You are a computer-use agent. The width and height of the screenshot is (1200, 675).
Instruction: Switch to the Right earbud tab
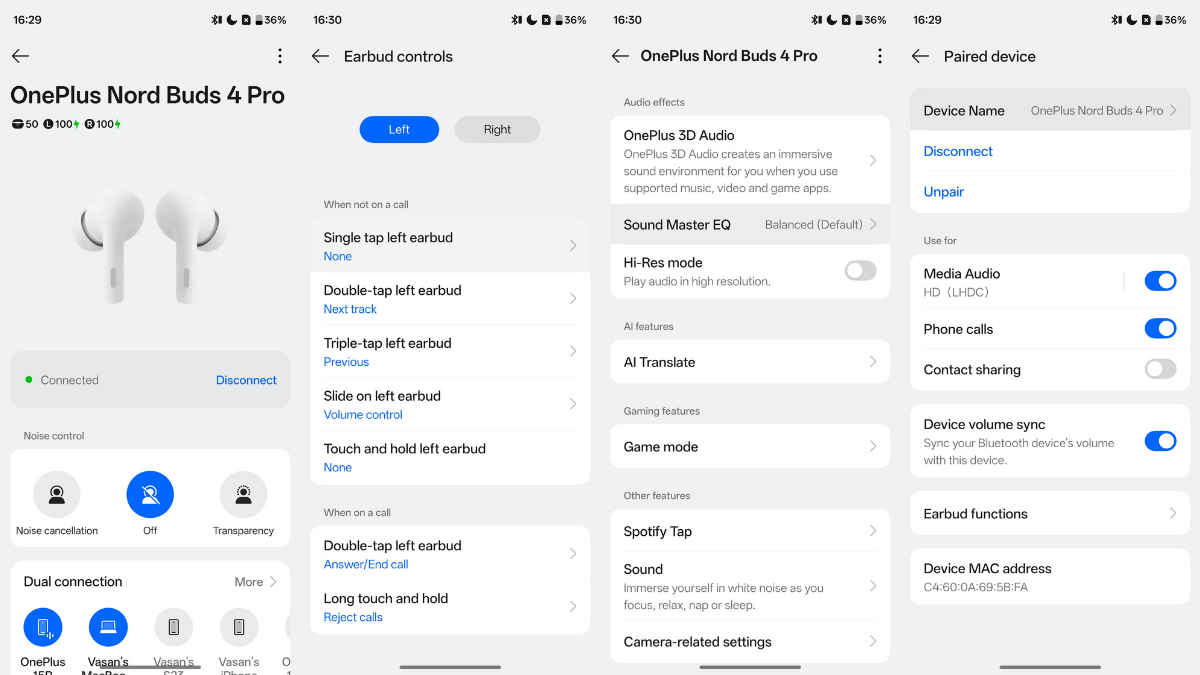tap(497, 130)
